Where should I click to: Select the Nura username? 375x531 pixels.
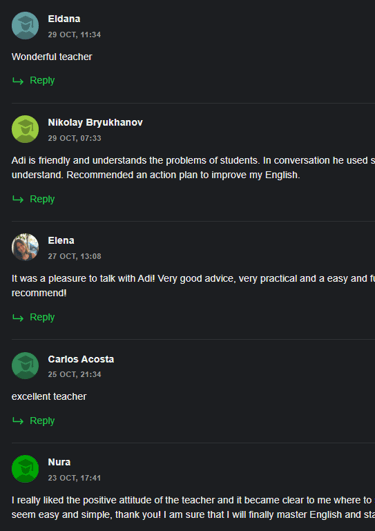pyautogui.click(x=59, y=462)
